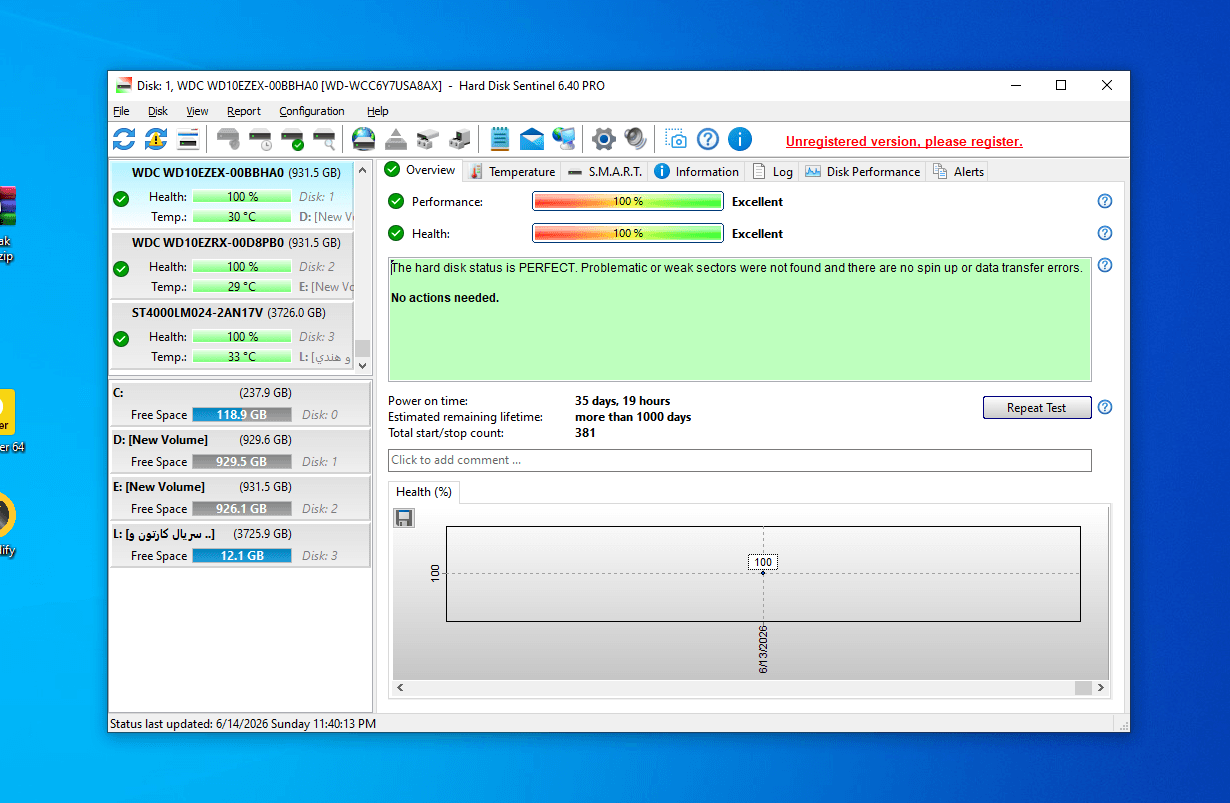Image resolution: width=1230 pixels, height=803 pixels.
Task: Click the gray disk icon with clock
Action: pos(260,139)
